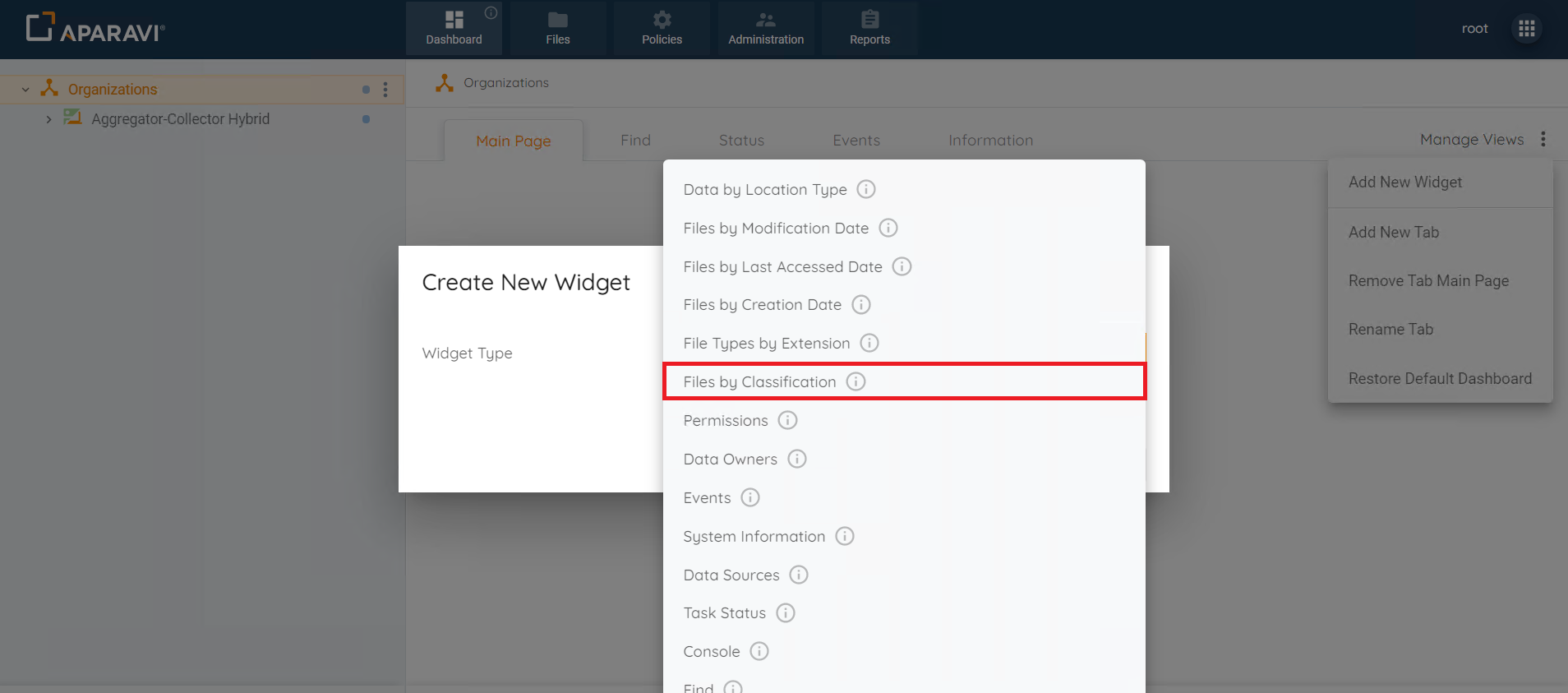This screenshot has width=1568, height=693.
Task: Open the apps grid in top-right corner
Action: [1526, 28]
